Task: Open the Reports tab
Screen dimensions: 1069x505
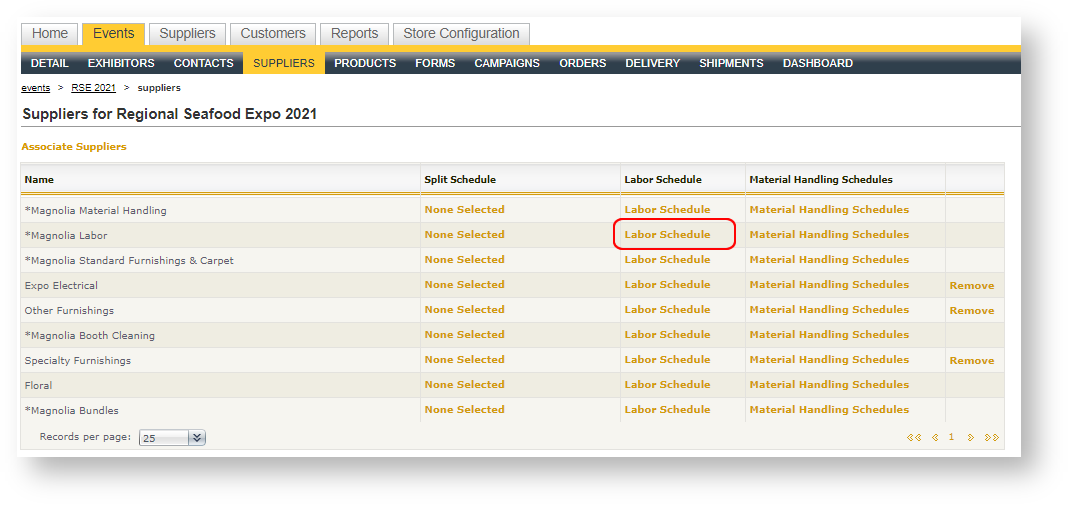Action: click(355, 34)
